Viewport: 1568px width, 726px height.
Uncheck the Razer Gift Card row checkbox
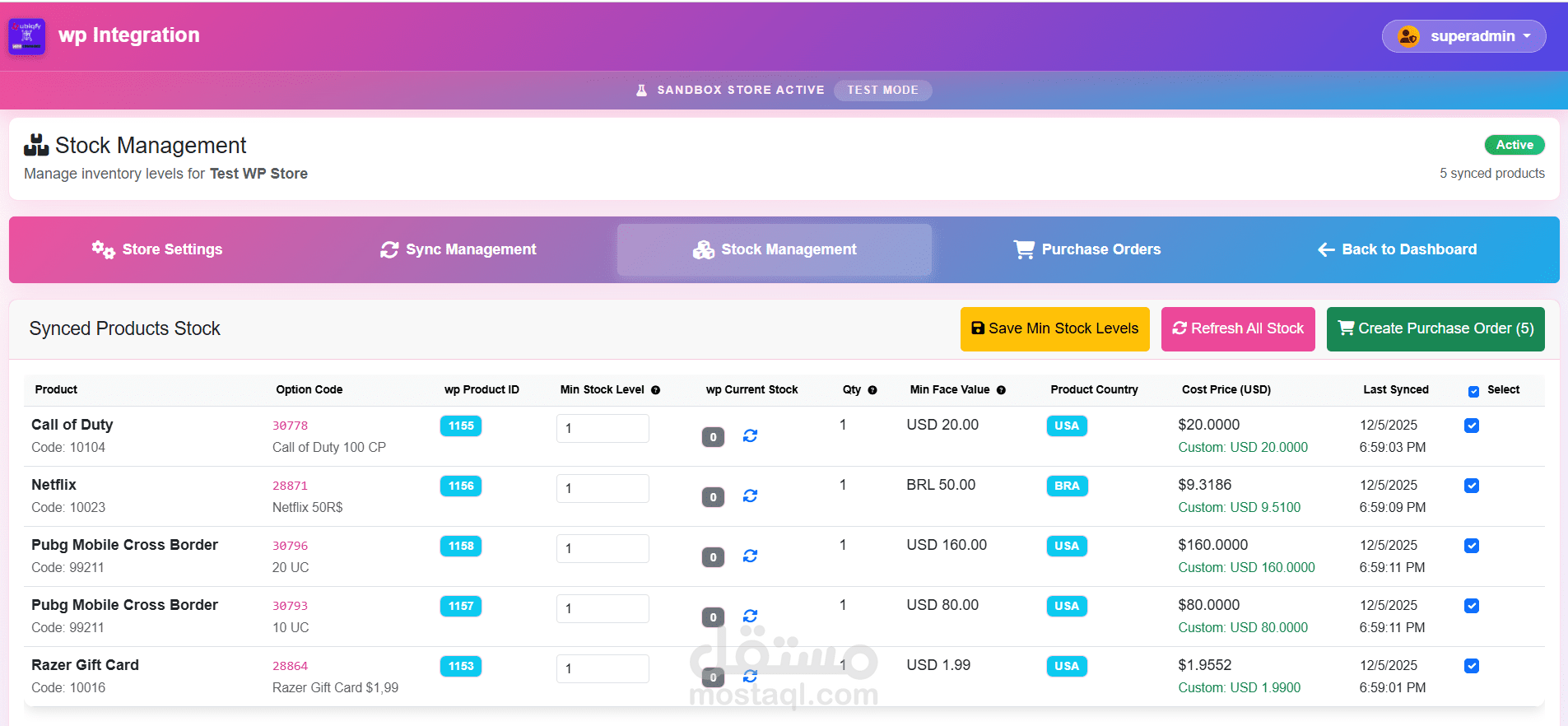click(x=1472, y=666)
